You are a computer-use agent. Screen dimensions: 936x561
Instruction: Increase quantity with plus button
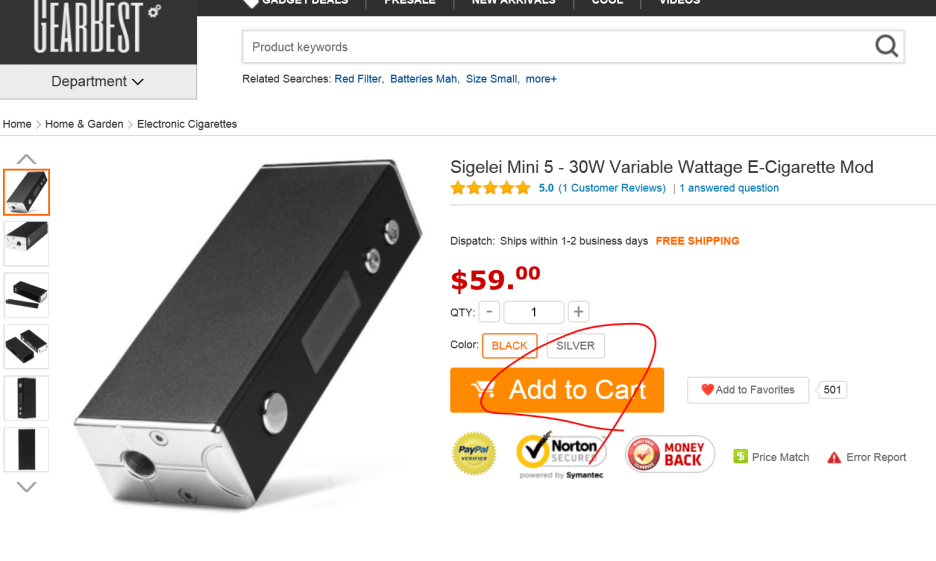click(x=578, y=312)
